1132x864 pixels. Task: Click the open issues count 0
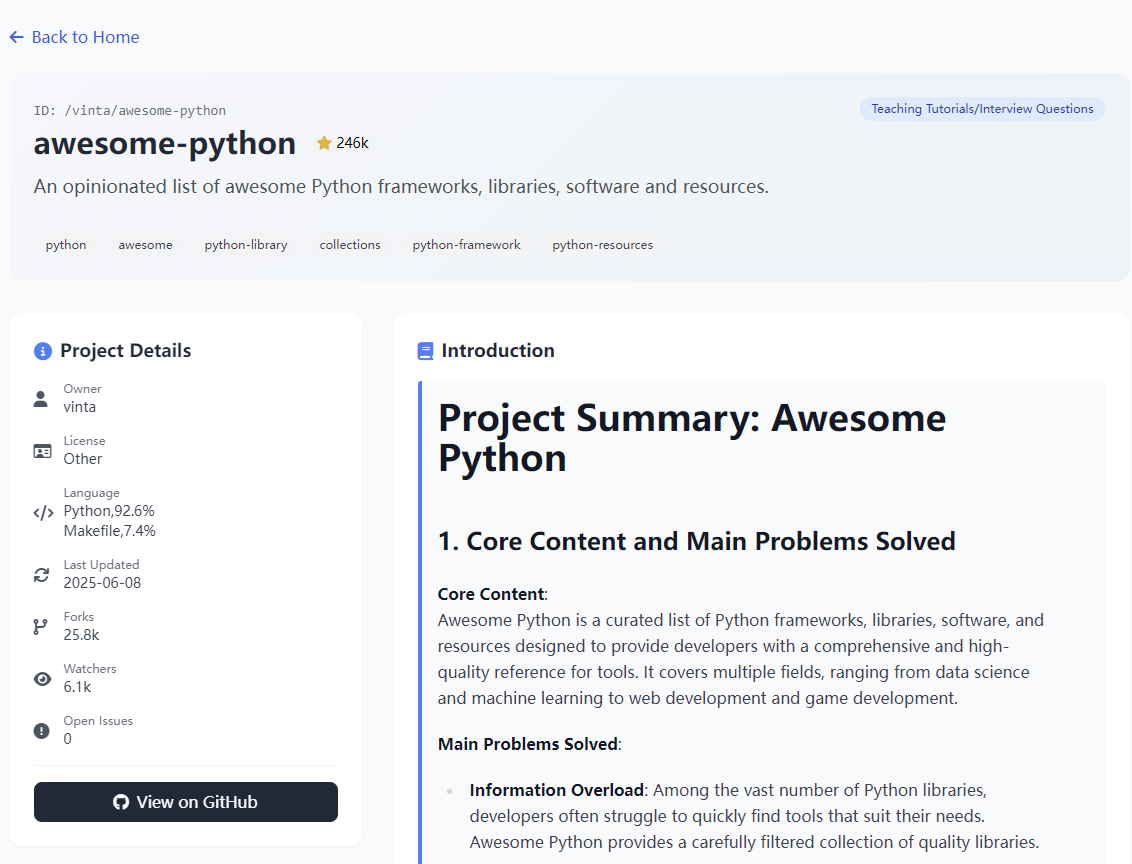pos(68,739)
